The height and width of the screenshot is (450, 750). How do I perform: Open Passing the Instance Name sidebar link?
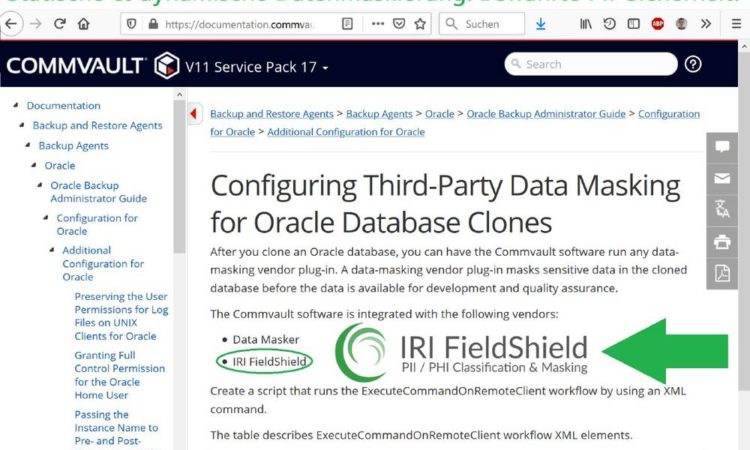(116, 428)
